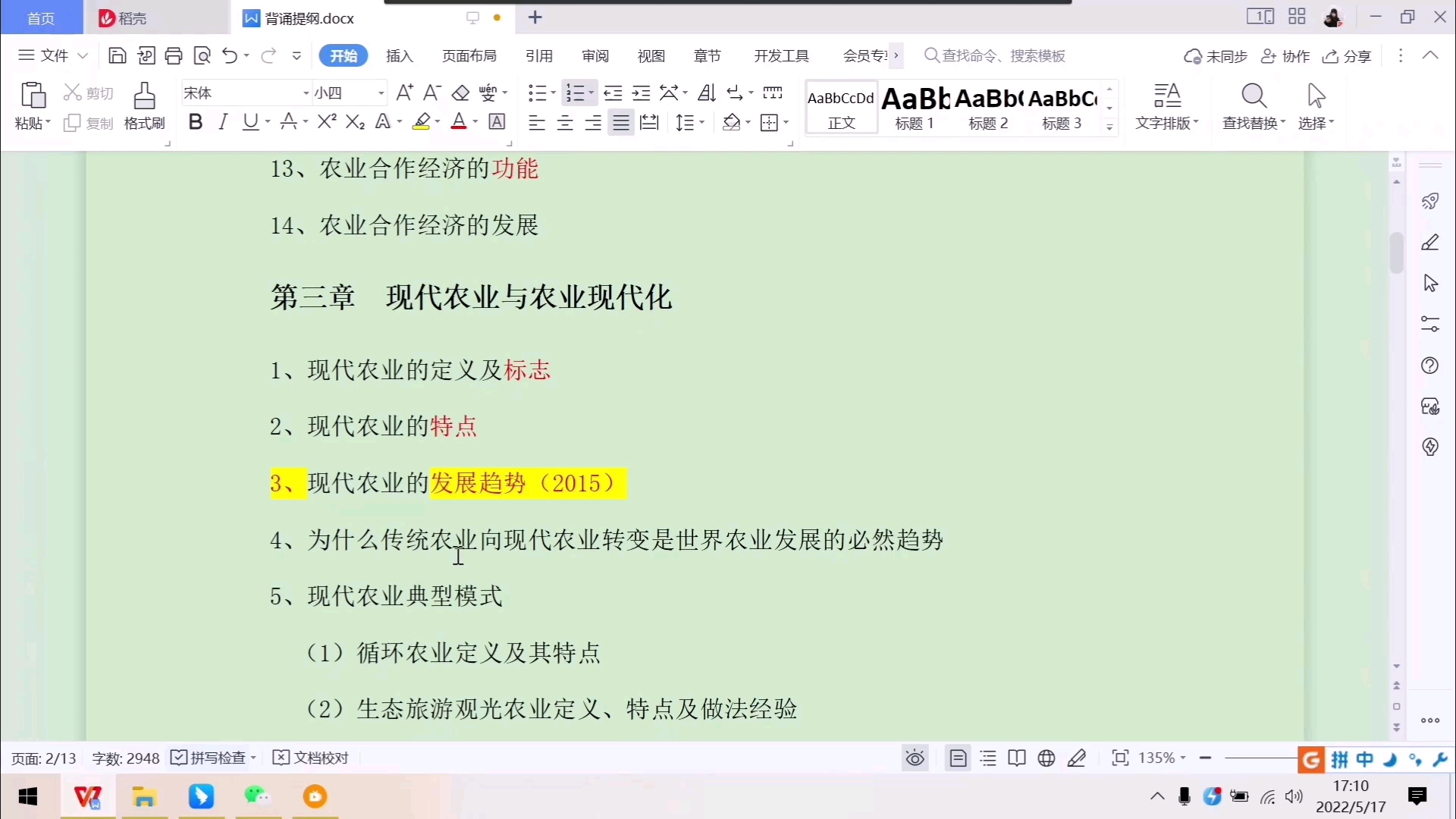Toggle superscript formatting
1456x819 pixels.
pos(325,121)
